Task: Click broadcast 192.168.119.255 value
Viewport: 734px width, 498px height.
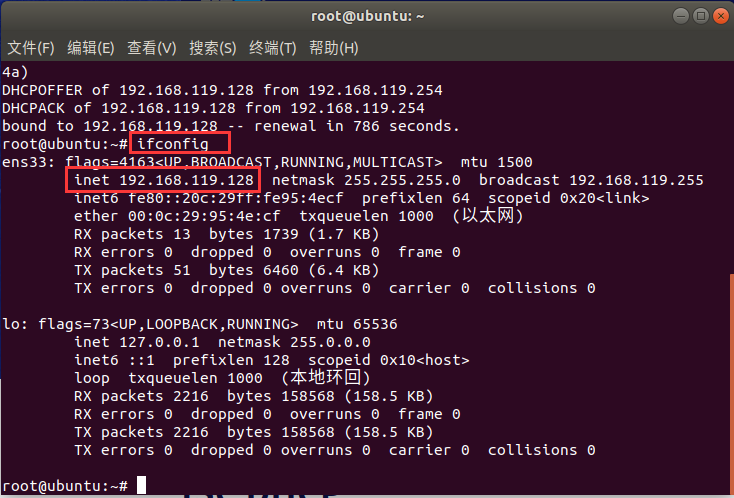Action: tap(591, 180)
